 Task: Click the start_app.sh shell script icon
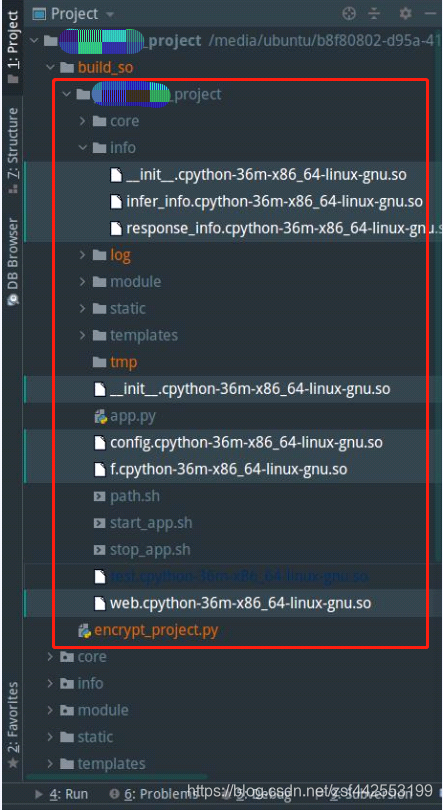99,523
